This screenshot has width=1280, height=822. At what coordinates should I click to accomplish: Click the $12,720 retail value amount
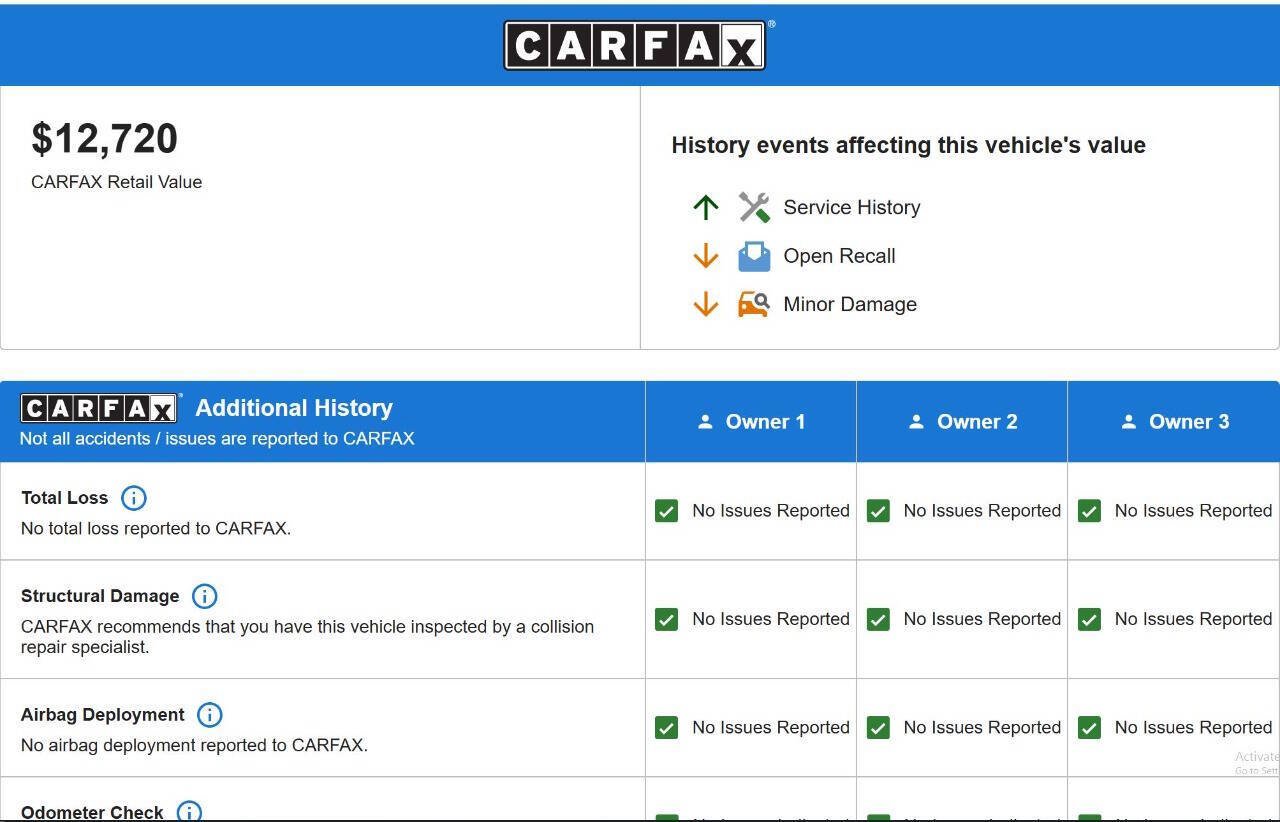tap(104, 139)
